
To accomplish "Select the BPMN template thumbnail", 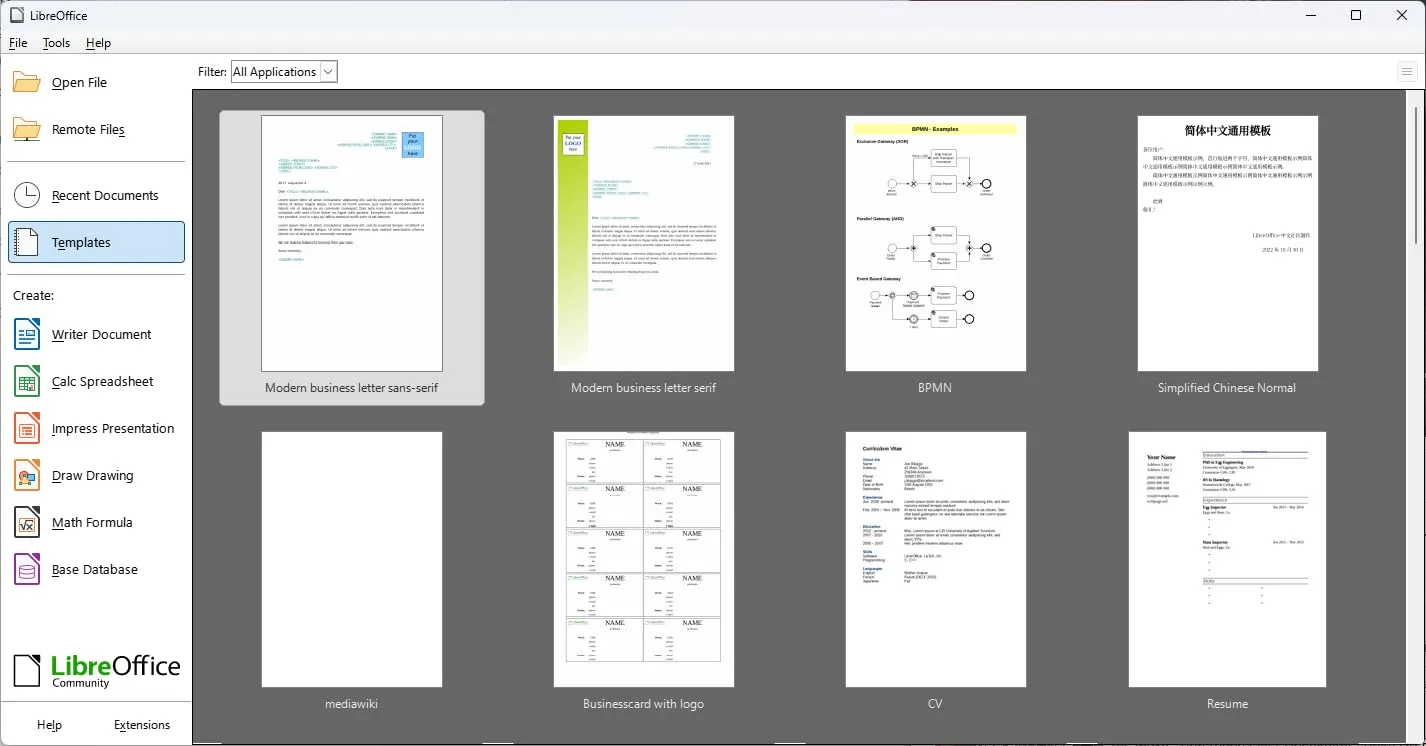I will [x=935, y=244].
